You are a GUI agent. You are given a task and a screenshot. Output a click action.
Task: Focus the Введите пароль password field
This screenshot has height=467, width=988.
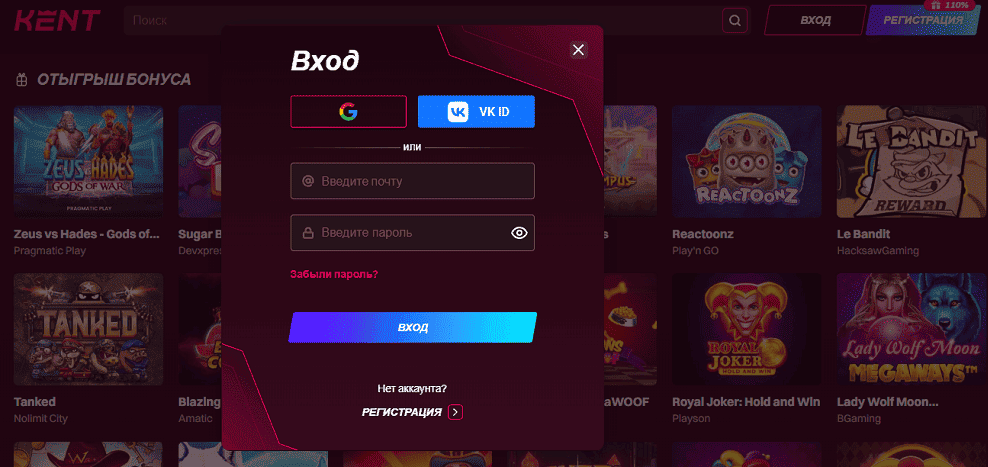point(413,233)
